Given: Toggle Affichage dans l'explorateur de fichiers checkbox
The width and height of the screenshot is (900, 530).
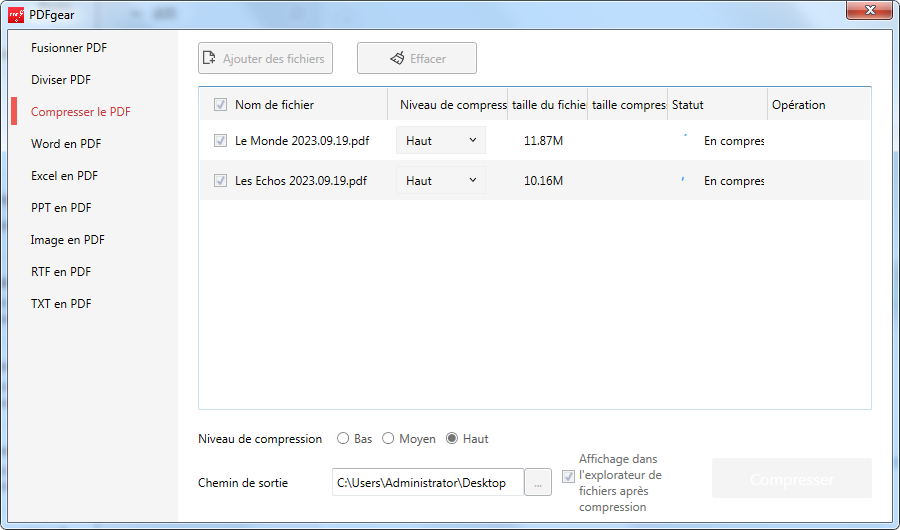Looking at the screenshot, I should click(x=568, y=477).
